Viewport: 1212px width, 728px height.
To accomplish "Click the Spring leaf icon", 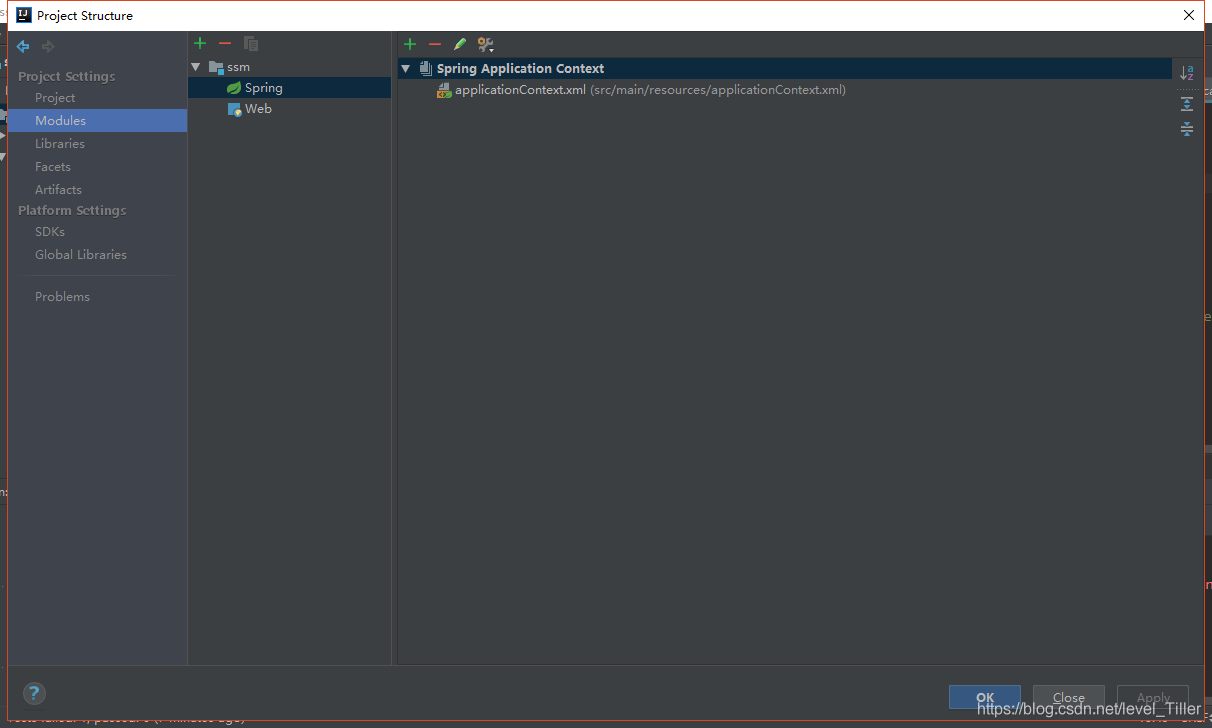I will tap(234, 88).
